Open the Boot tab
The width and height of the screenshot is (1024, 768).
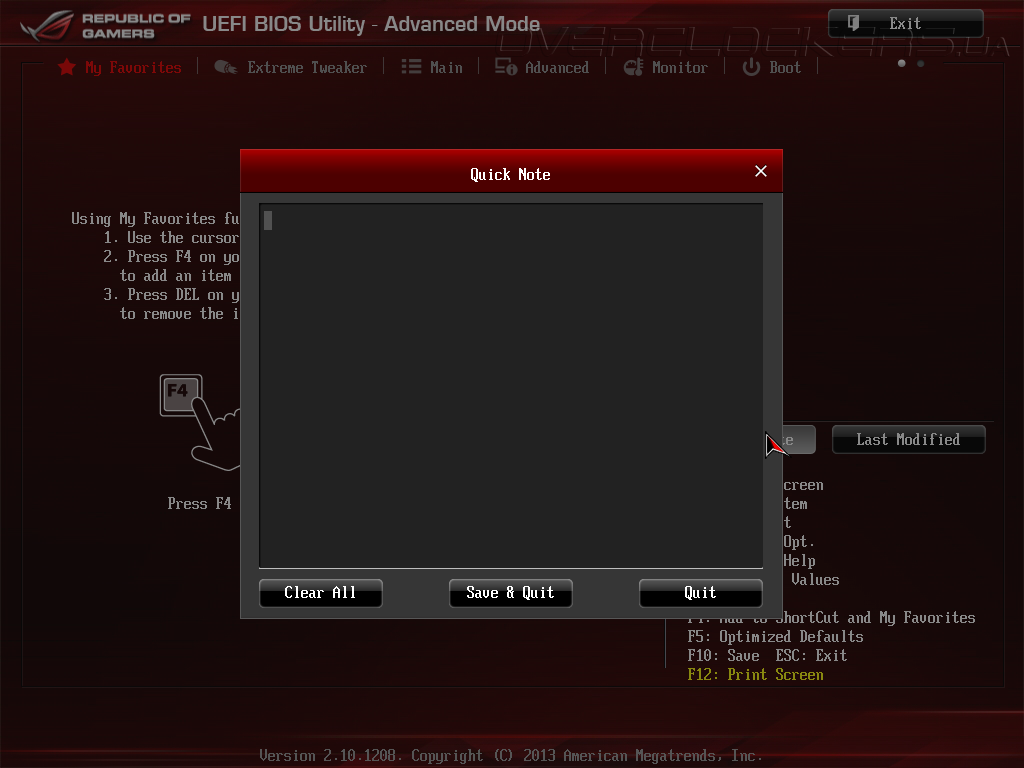tap(772, 67)
